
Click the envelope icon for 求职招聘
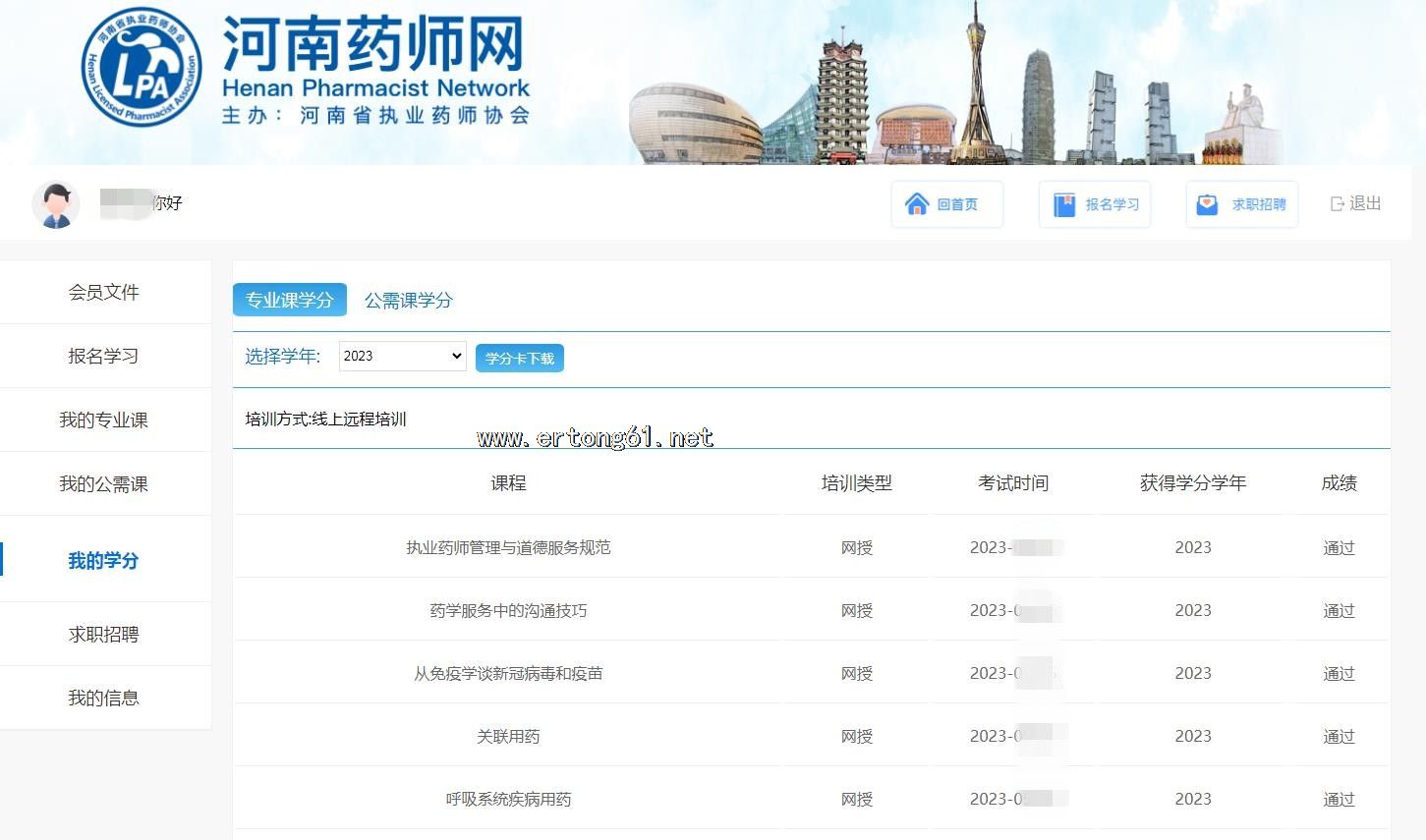pos(1207,204)
